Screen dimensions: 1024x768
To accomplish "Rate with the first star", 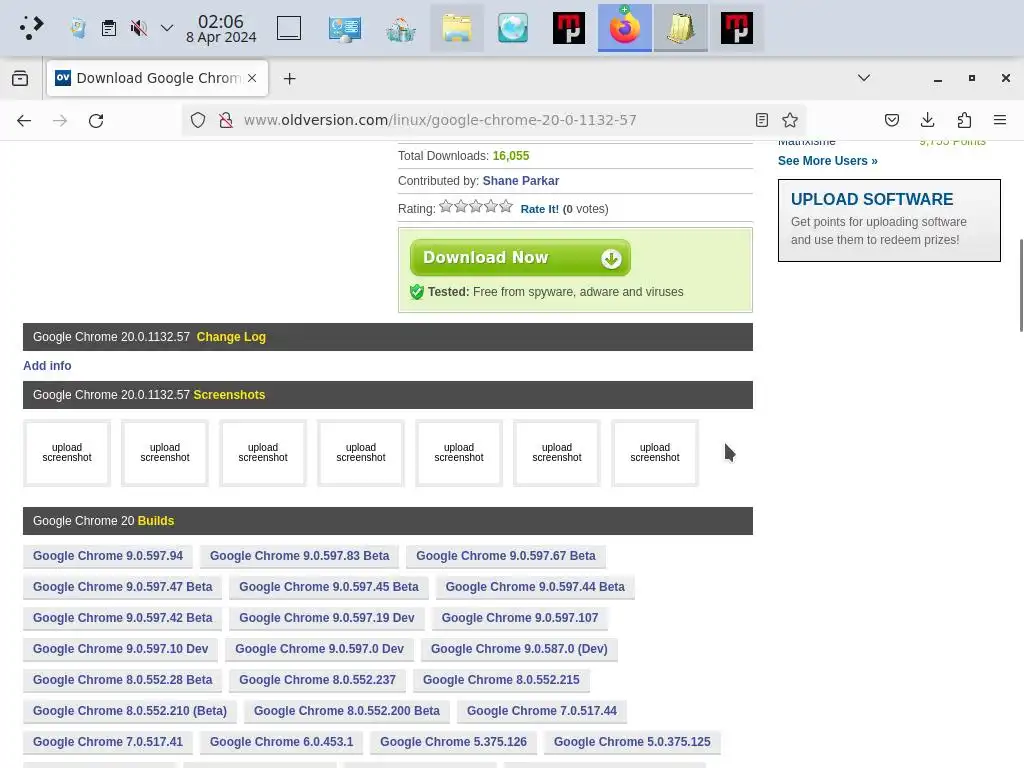I will pyautogui.click(x=446, y=206).
